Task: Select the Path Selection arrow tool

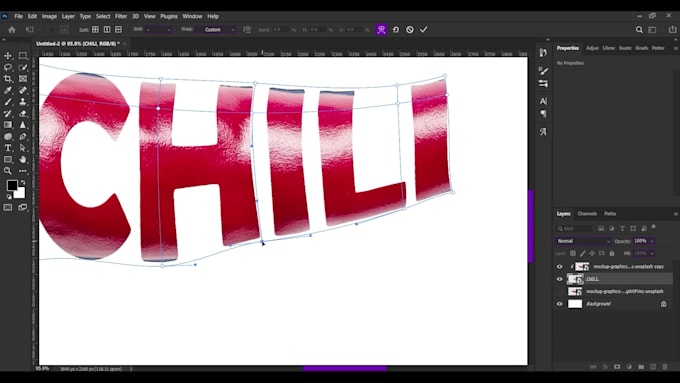Action: [23, 148]
